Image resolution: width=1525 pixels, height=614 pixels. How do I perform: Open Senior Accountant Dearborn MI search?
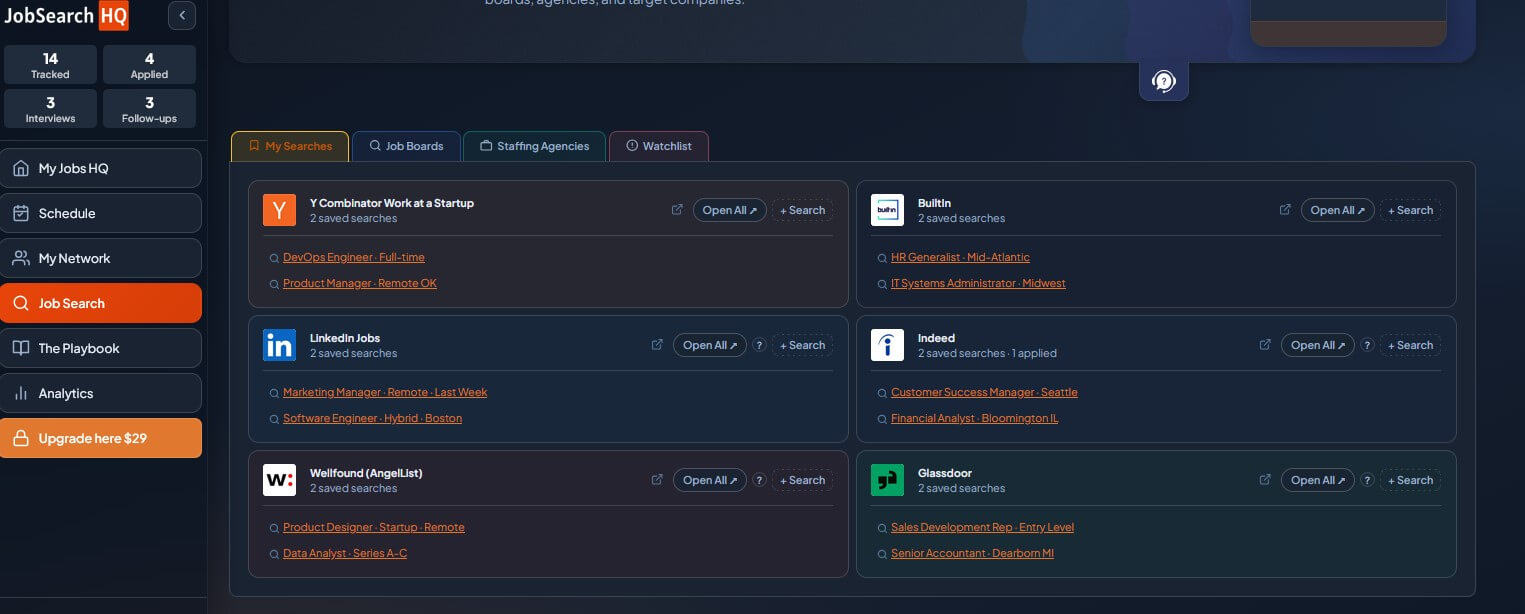[x=972, y=553]
